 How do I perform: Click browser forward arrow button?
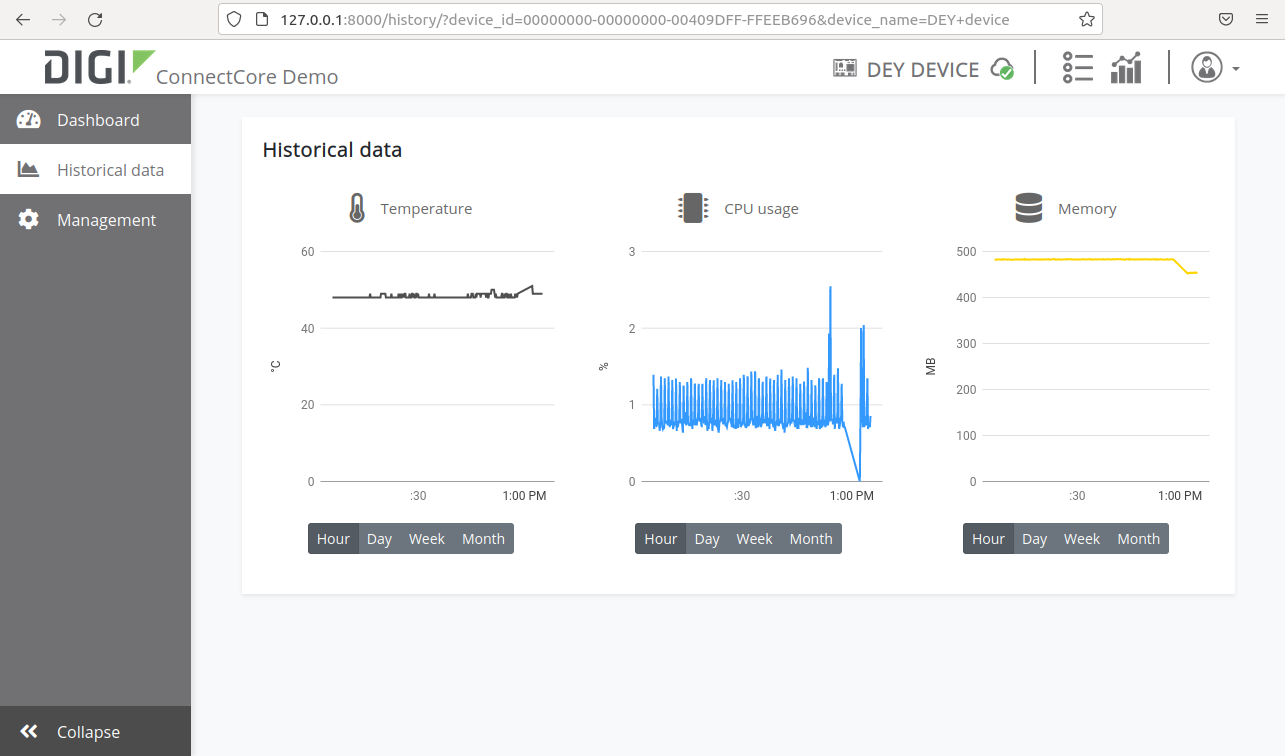point(59,19)
